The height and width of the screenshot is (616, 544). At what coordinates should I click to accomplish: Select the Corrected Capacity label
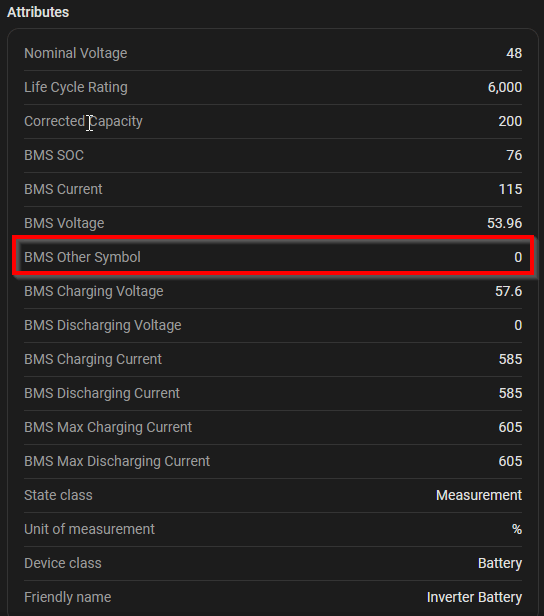[83, 121]
